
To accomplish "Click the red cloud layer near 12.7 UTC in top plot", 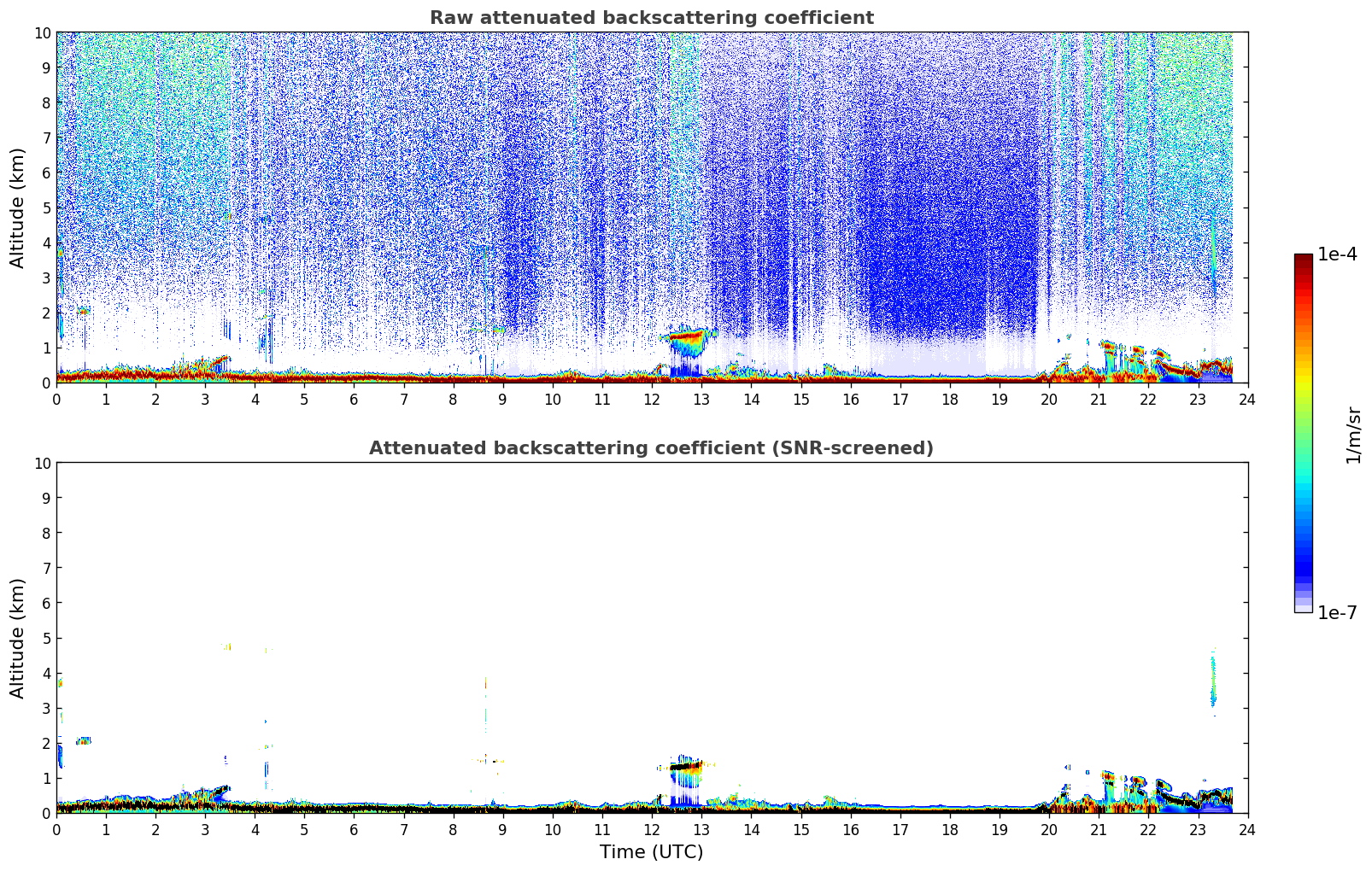I will (x=686, y=337).
